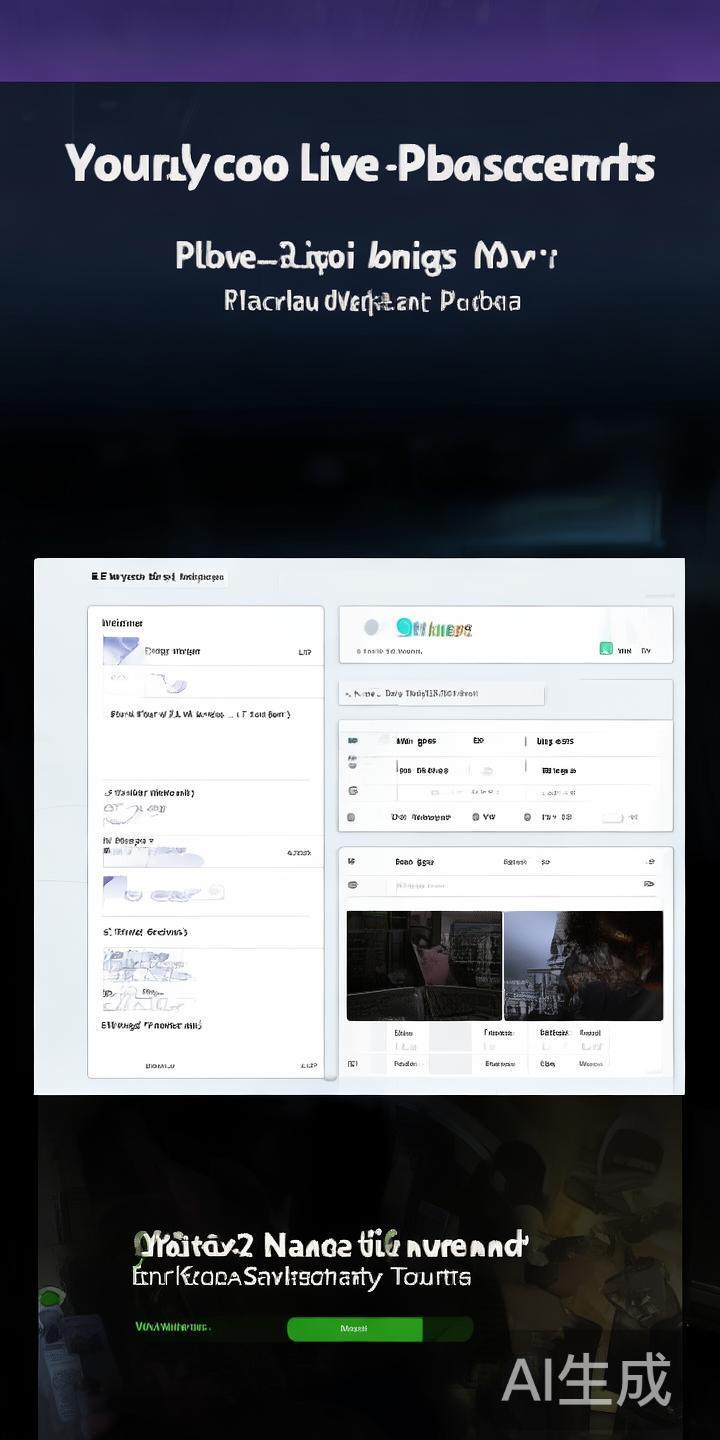The height and width of the screenshot is (1440, 720).
Task: Click the first row icon in the middle table
Action: (x=352, y=742)
